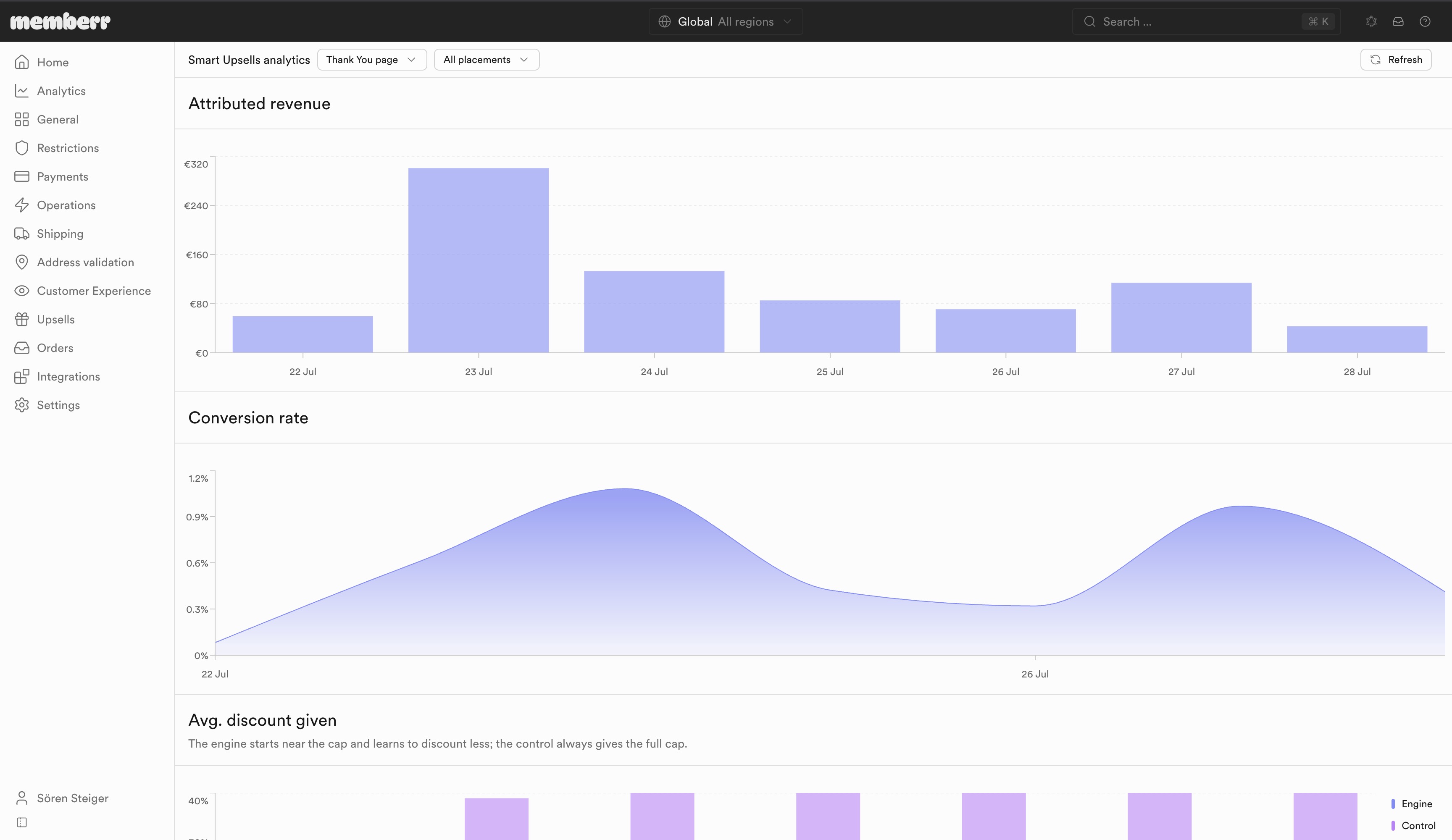Click the '40%' discount axis label

[198, 801]
